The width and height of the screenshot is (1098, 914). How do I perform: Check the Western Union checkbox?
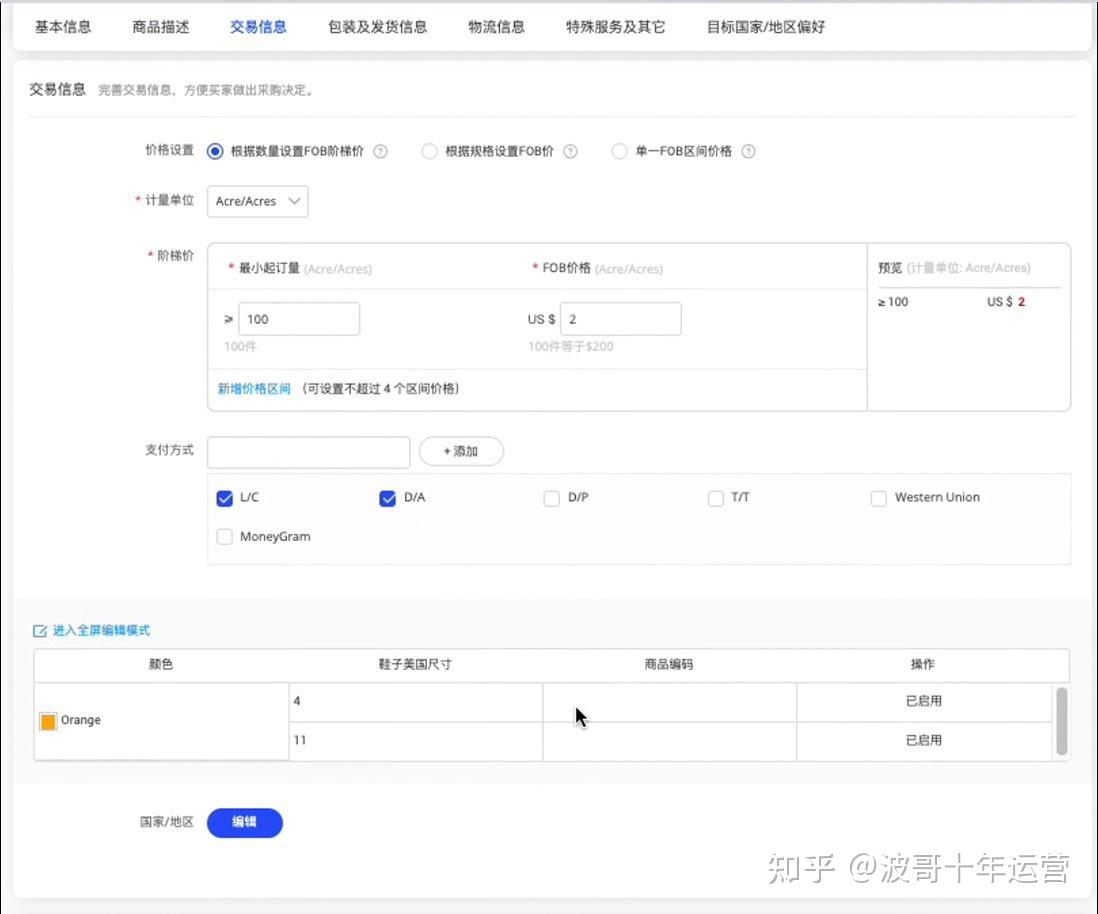pos(879,498)
